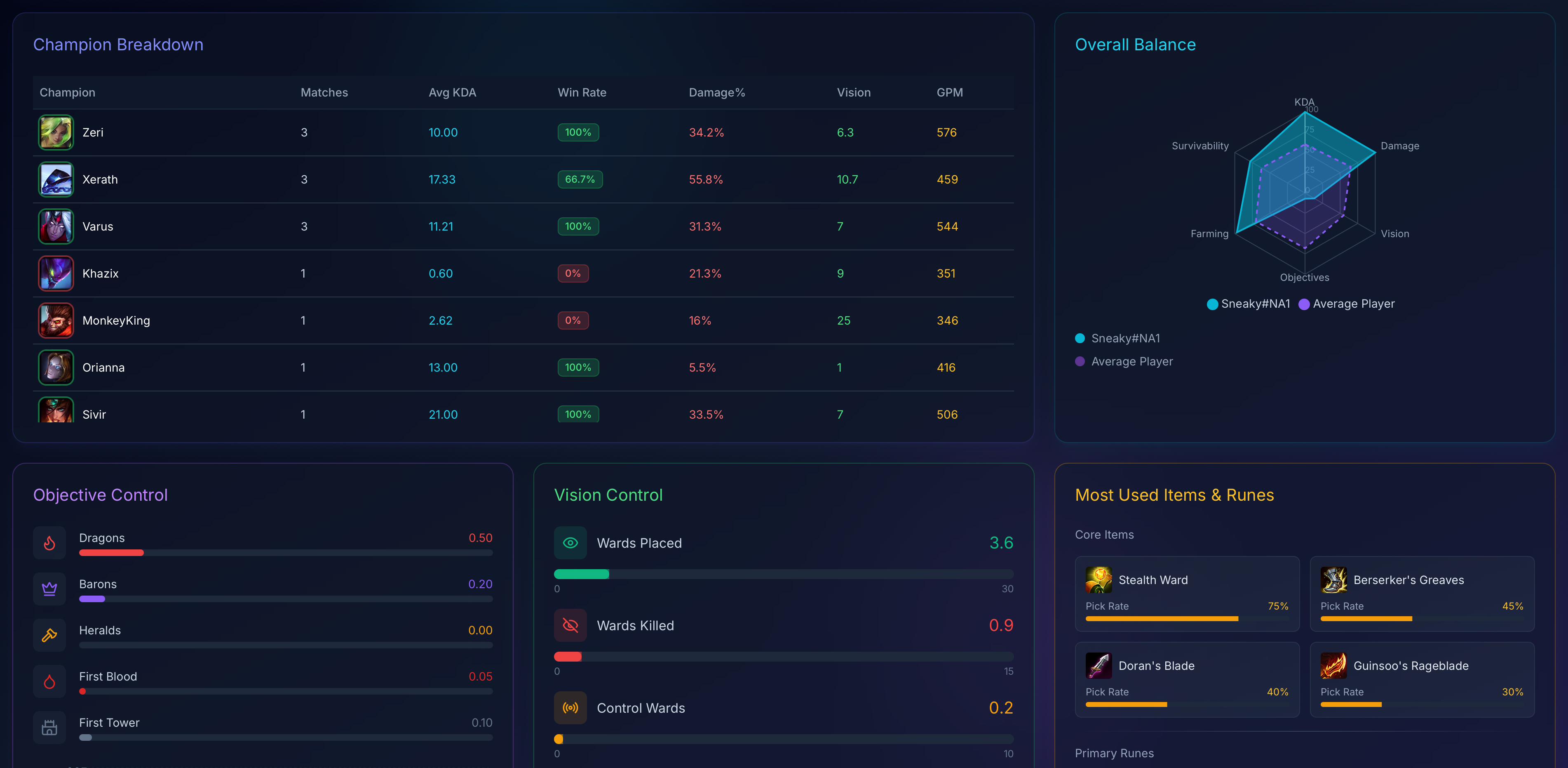Click the Xerath champion portrait icon

56,179
